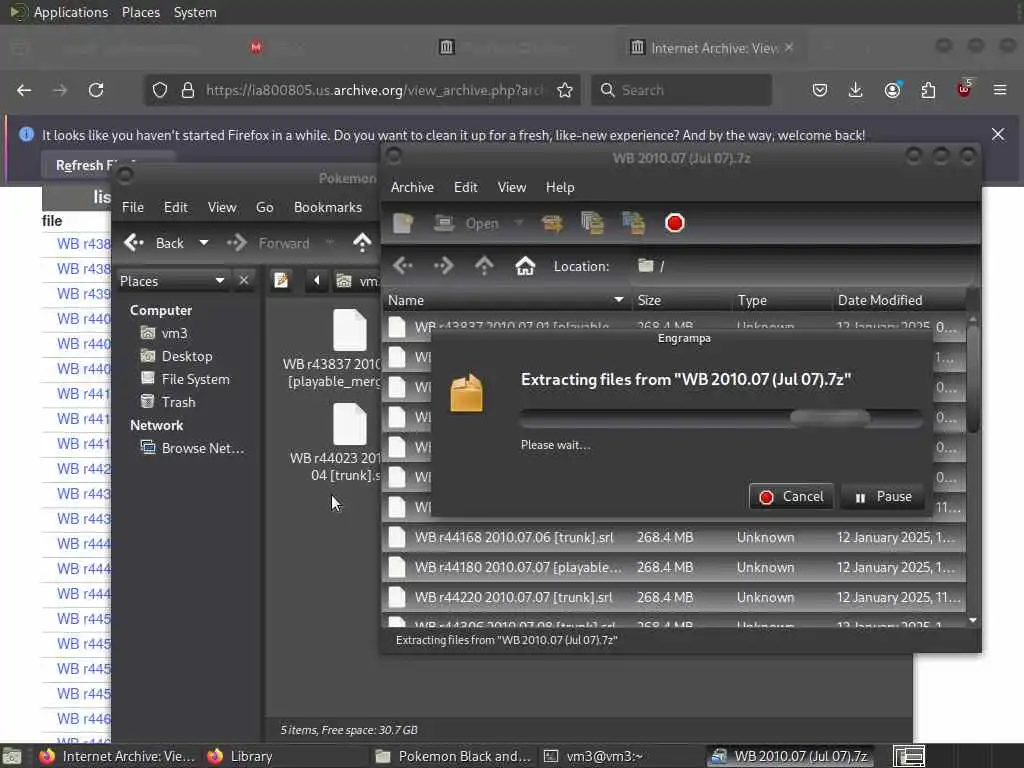1024x768 pixels.
Task: Click the add files icon in Engrampa
Action: coord(592,223)
